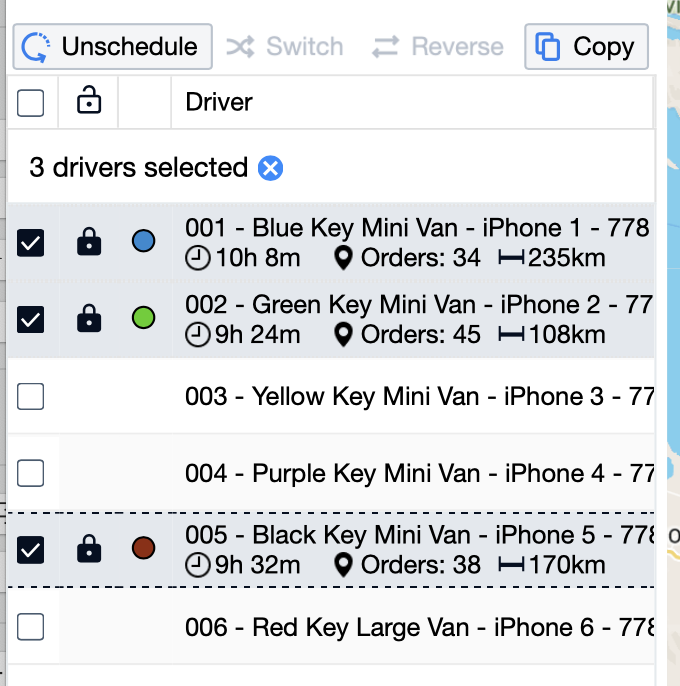
Task: Click the lock column header icon
Action: [89, 101]
